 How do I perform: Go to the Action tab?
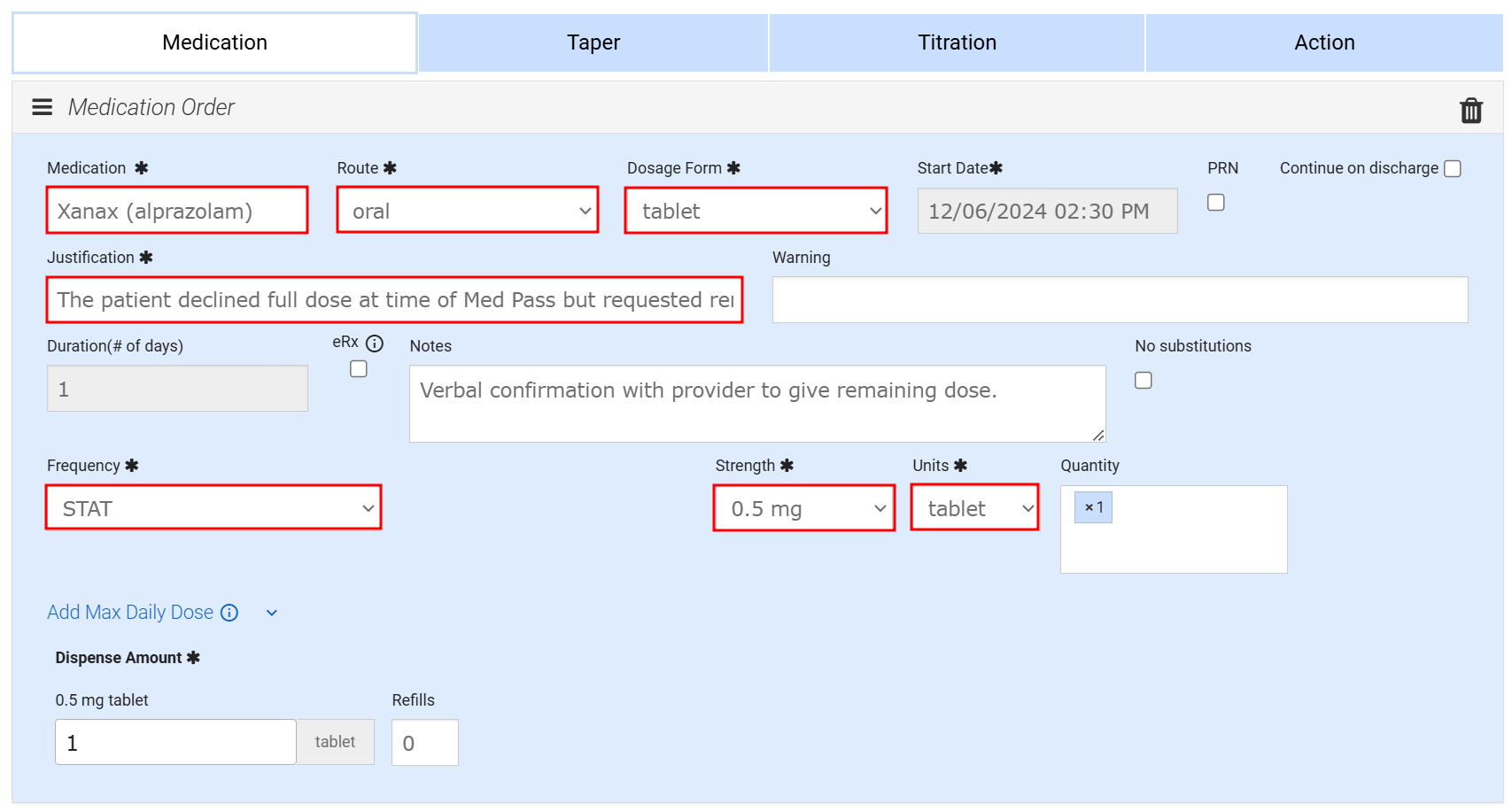(x=1323, y=42)
